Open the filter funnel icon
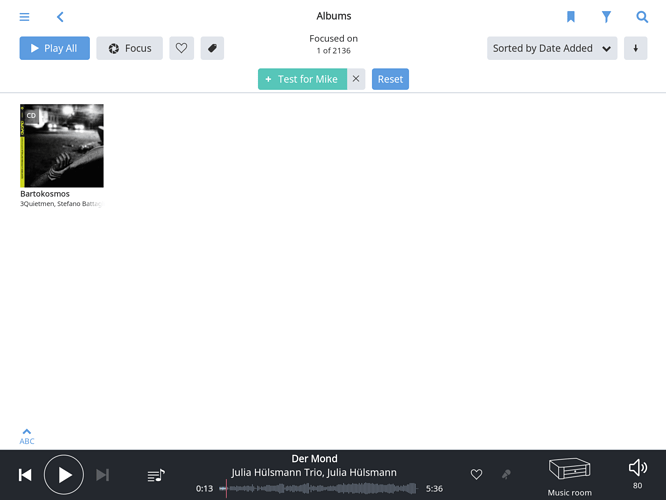The height and width of the screenshot is (500, 666). pos(606,17)
